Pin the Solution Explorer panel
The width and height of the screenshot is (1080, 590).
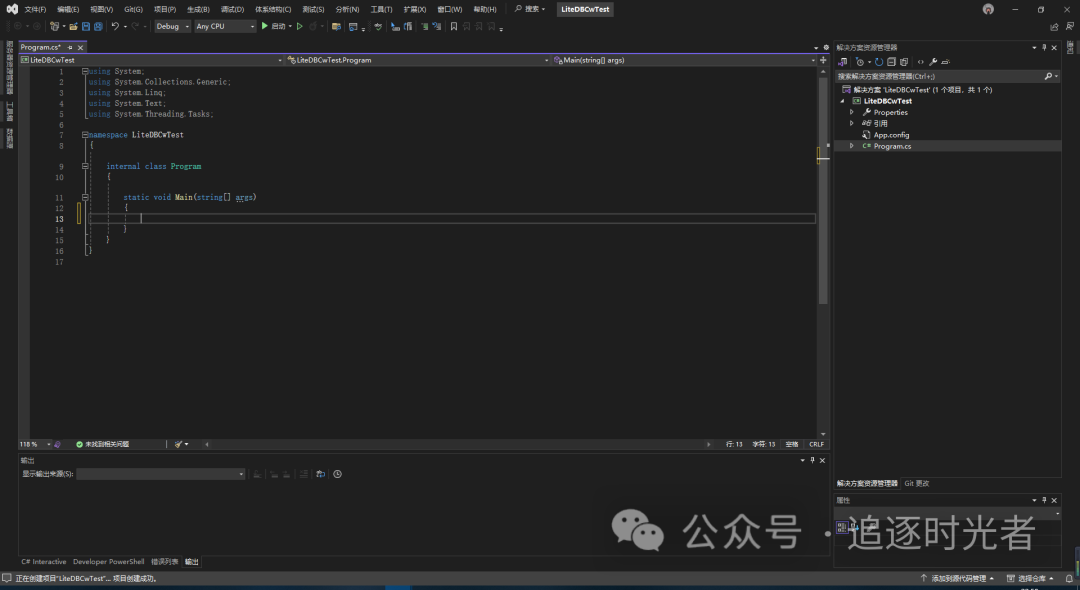(1044, 48)
